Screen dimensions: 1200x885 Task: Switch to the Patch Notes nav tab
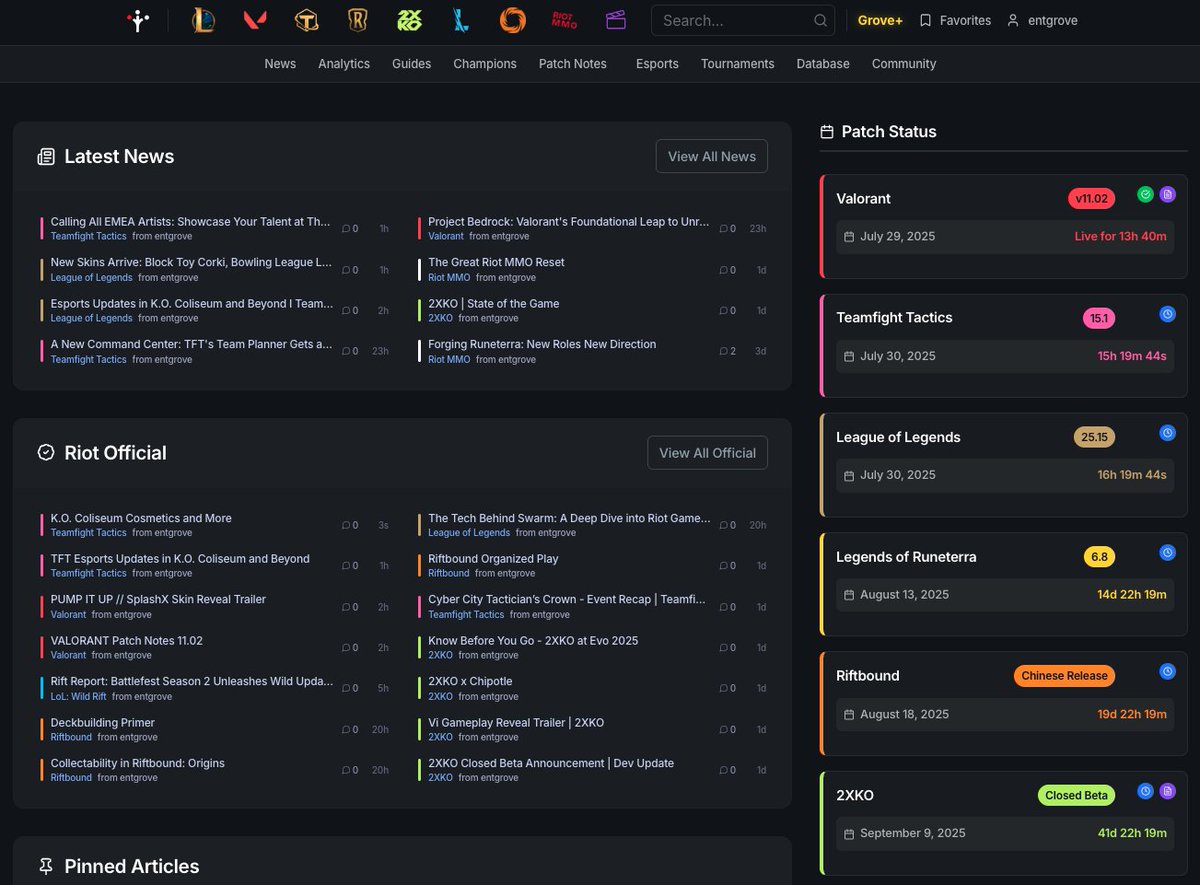coord(572,63)
